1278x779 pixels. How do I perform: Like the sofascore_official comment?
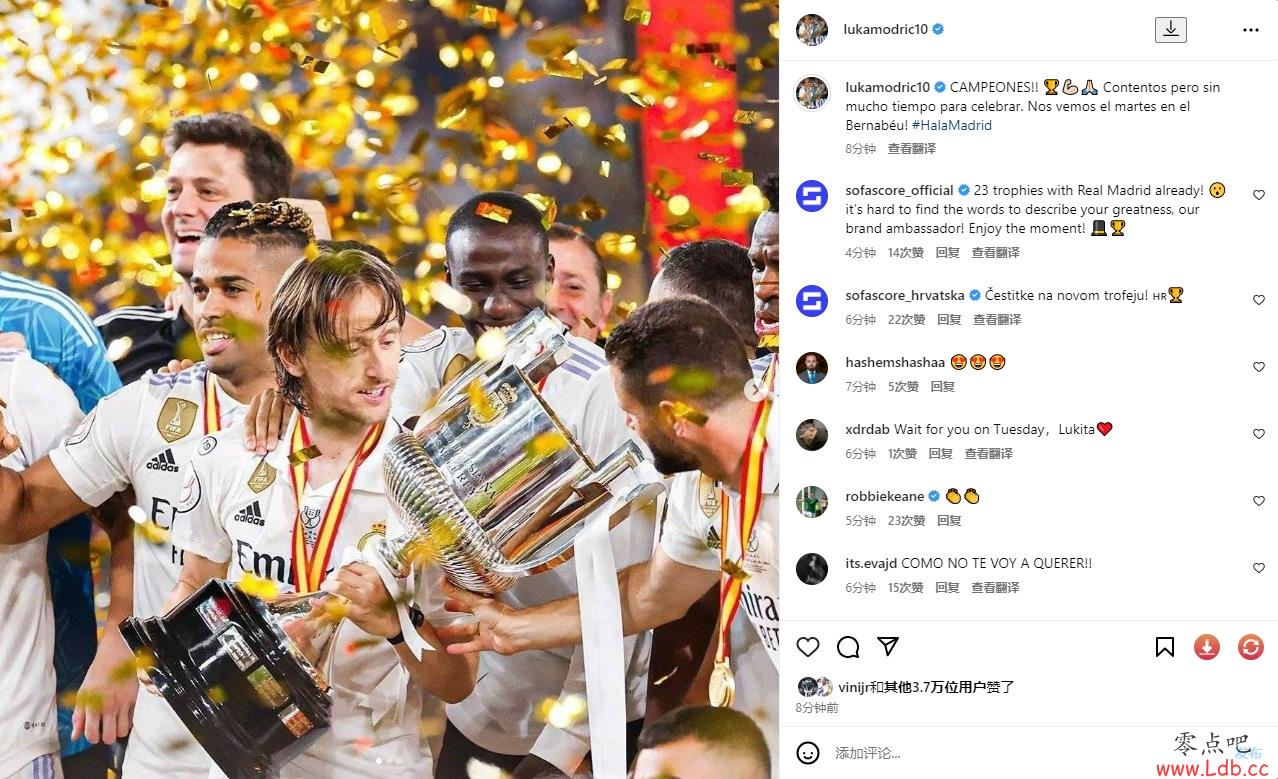click(x=1259, y=196)
